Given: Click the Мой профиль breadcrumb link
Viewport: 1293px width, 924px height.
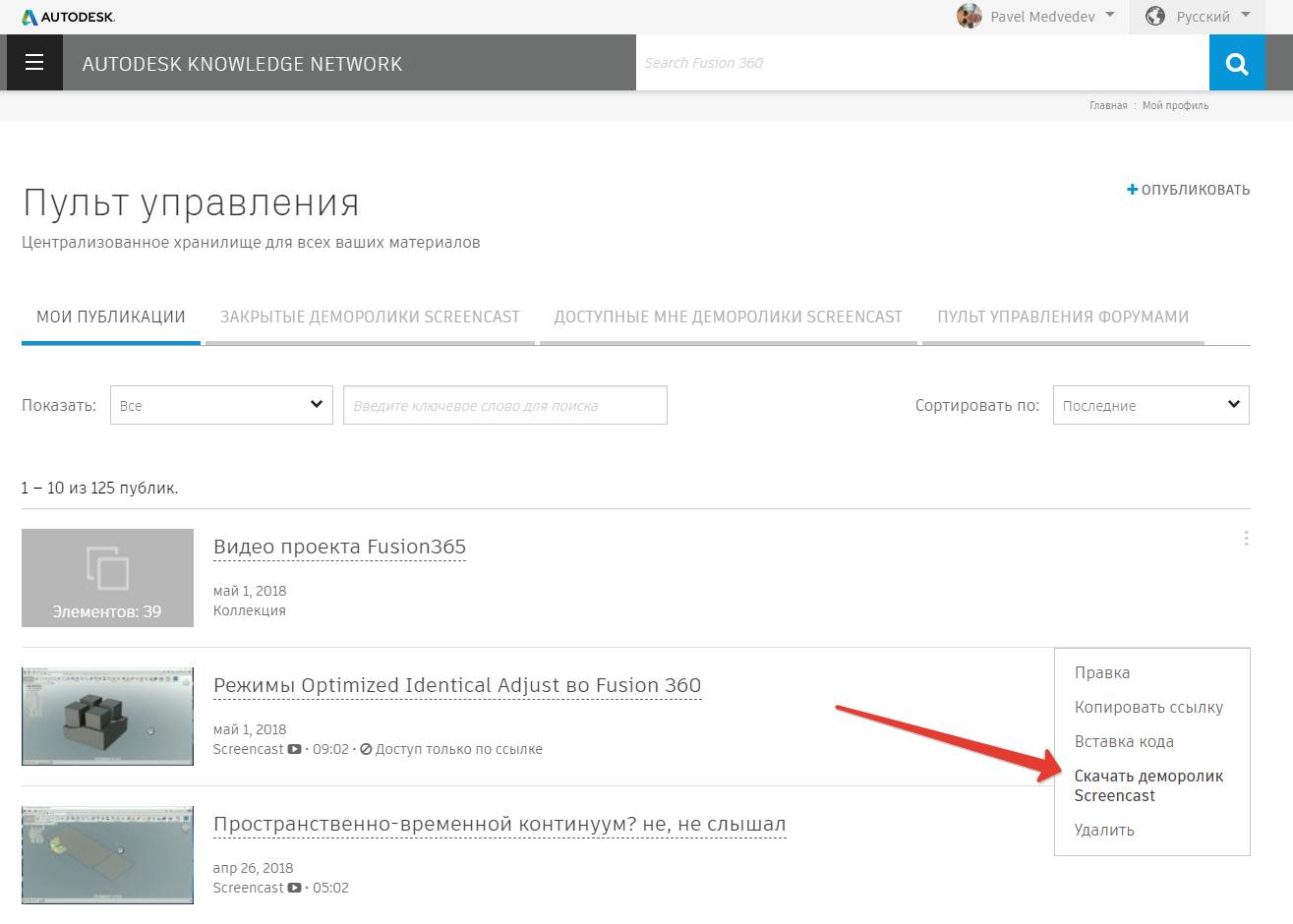Looking at the screenshot, I should (x=1175, y=105).
